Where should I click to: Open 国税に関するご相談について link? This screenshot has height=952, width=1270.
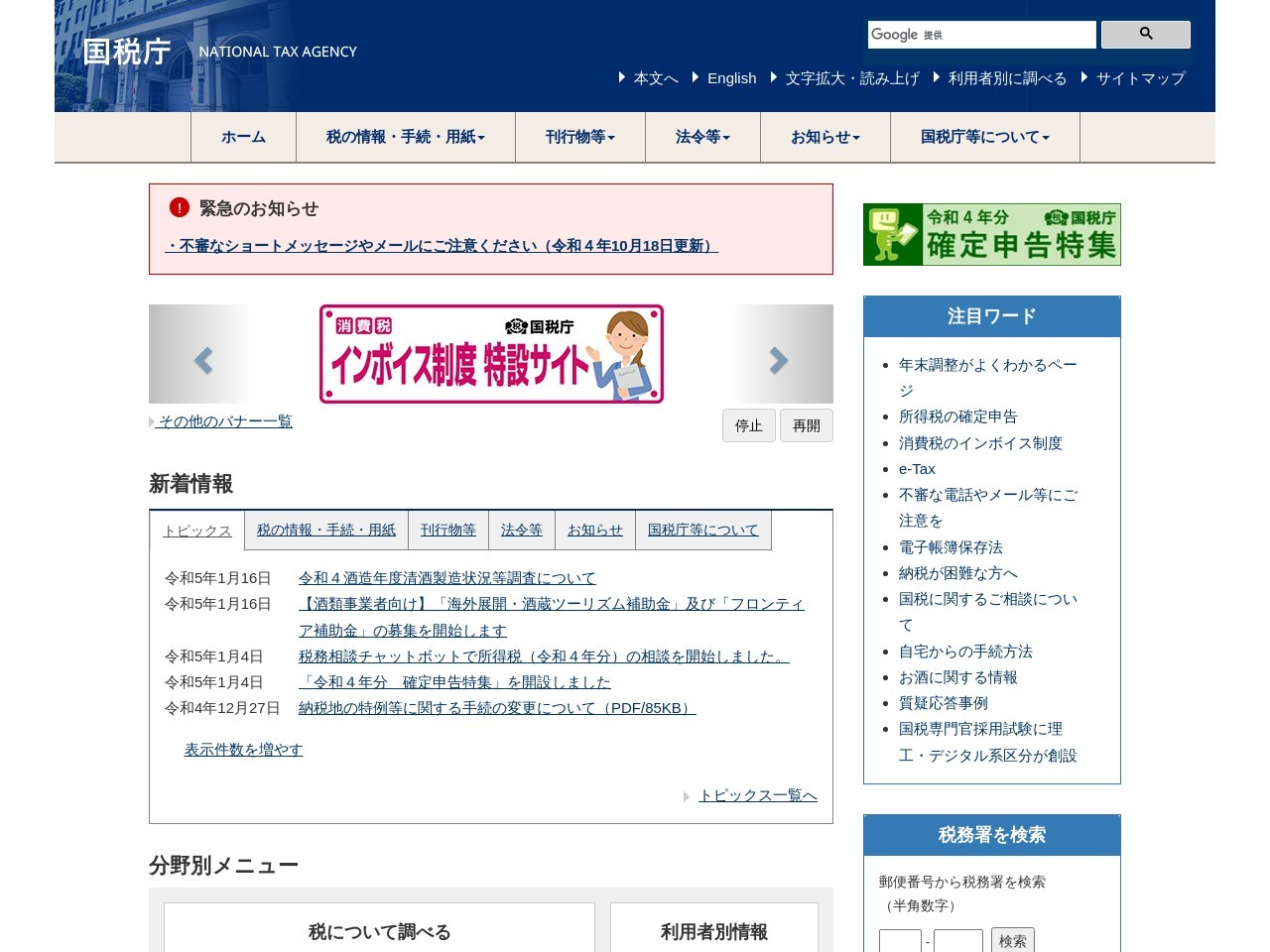[988, 612]
